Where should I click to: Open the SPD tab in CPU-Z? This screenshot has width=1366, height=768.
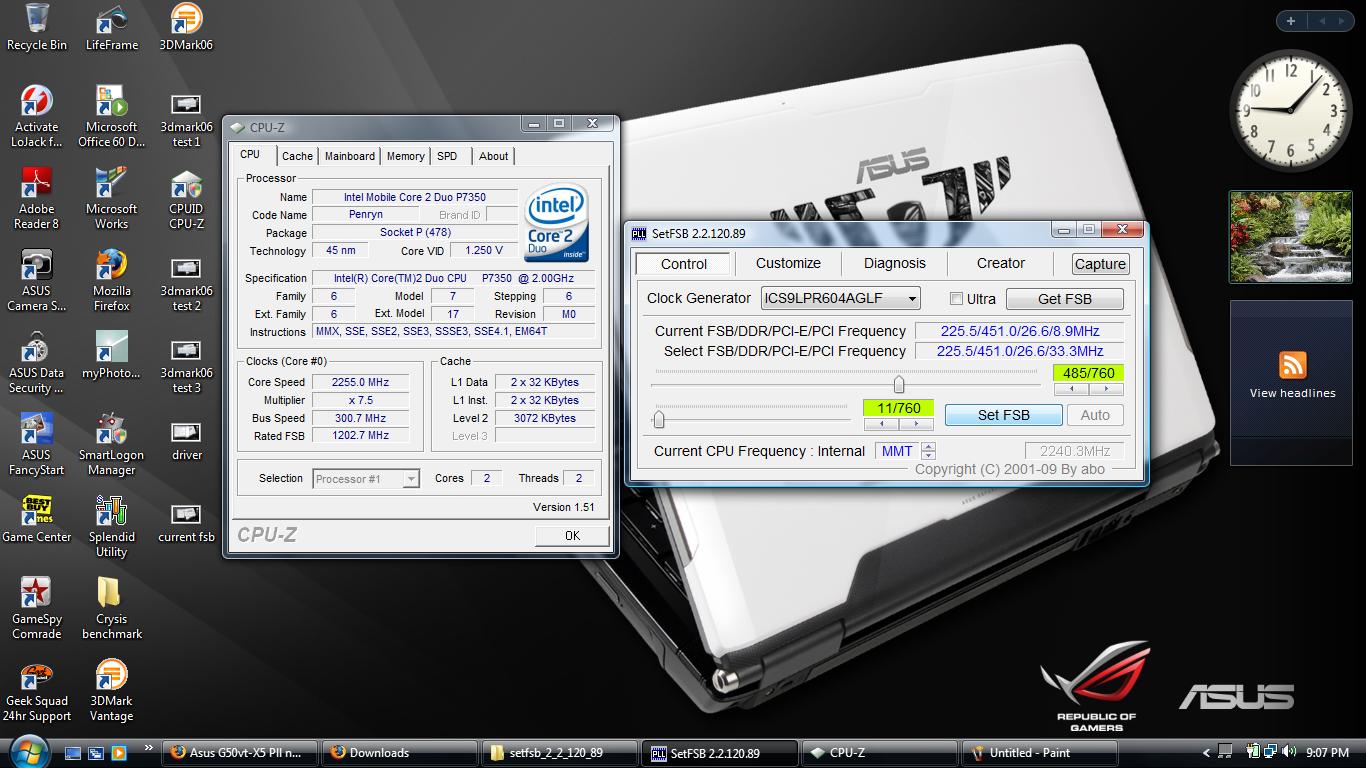pos(447,156)
